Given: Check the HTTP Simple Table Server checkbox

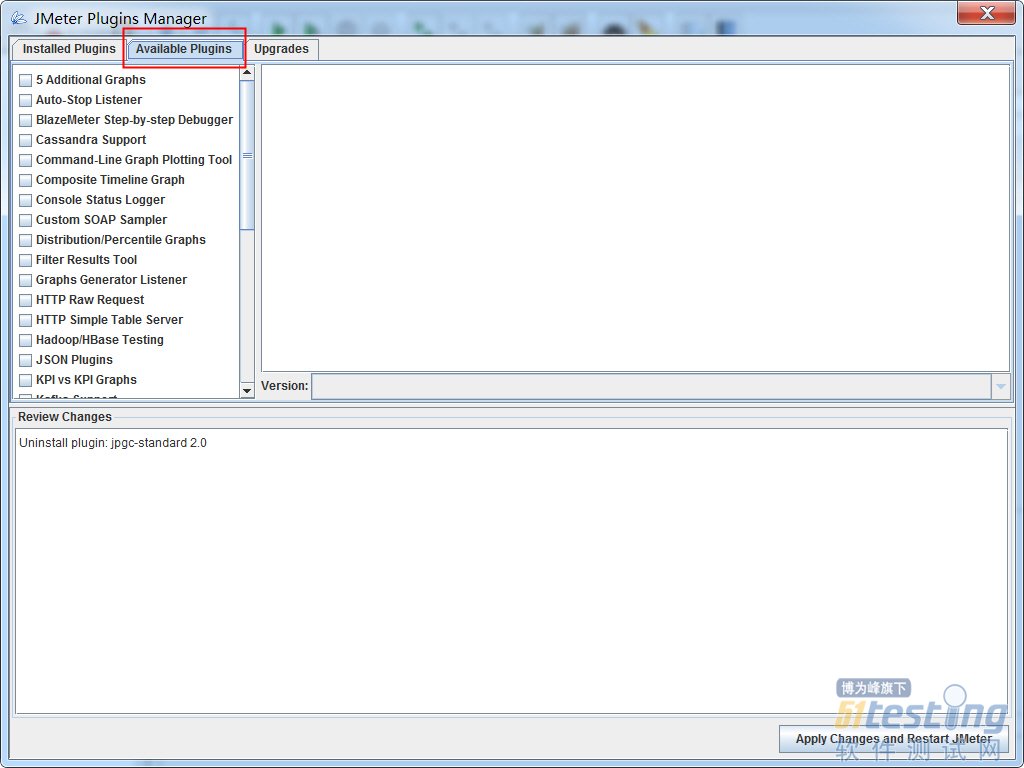Looking at the screenshot, I should 25,320.
